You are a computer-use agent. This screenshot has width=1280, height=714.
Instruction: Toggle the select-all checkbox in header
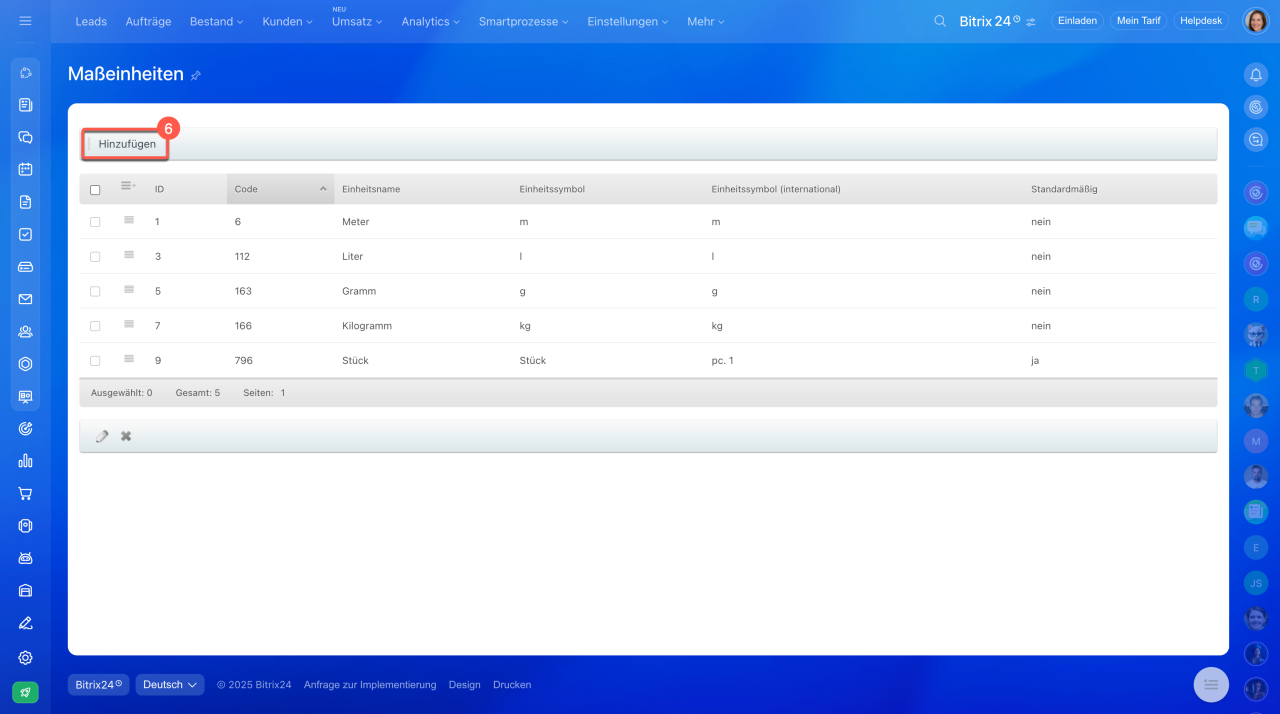(95, 190)
